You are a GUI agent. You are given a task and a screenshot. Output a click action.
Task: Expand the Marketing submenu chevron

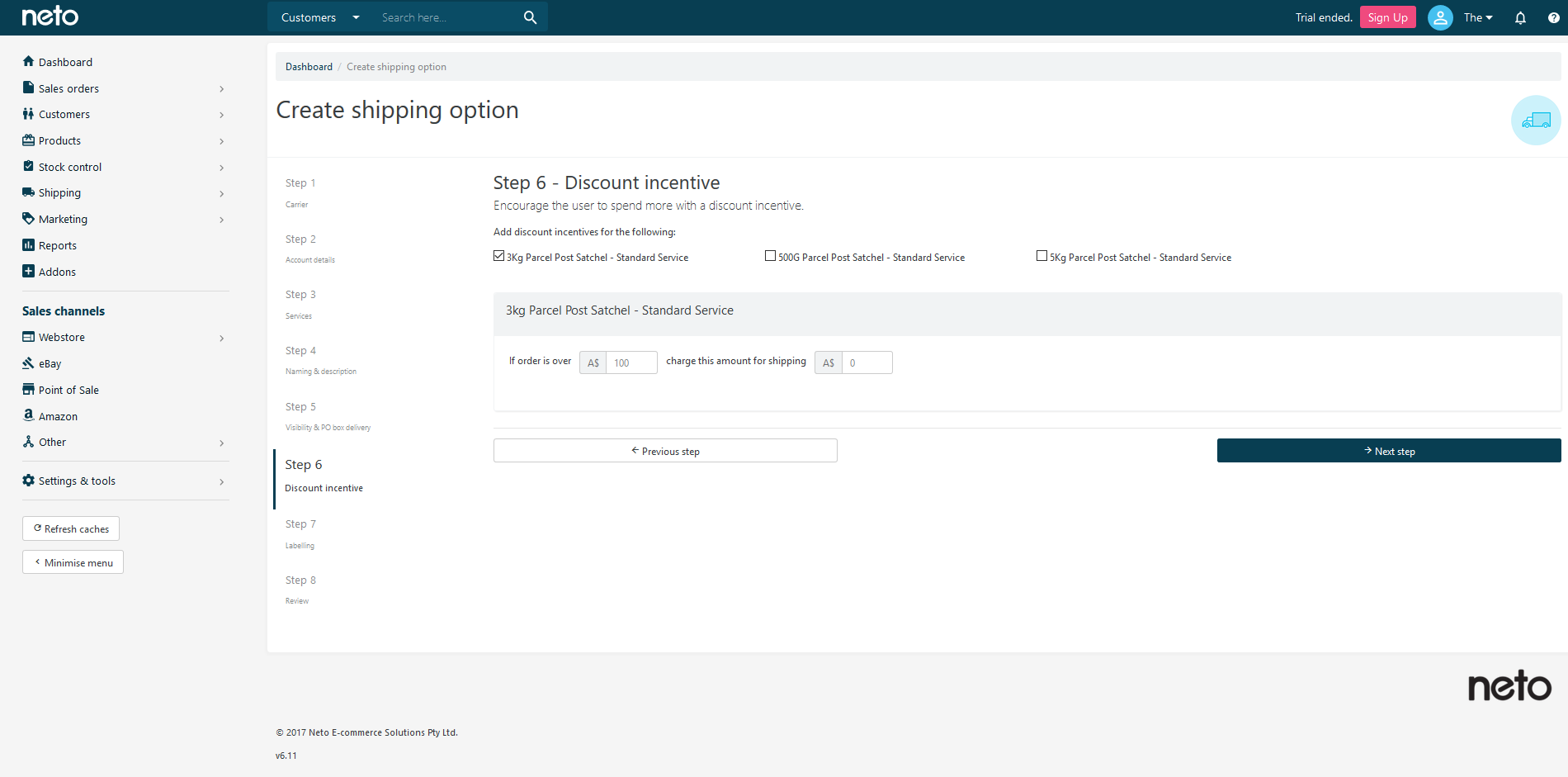[221, 220]
